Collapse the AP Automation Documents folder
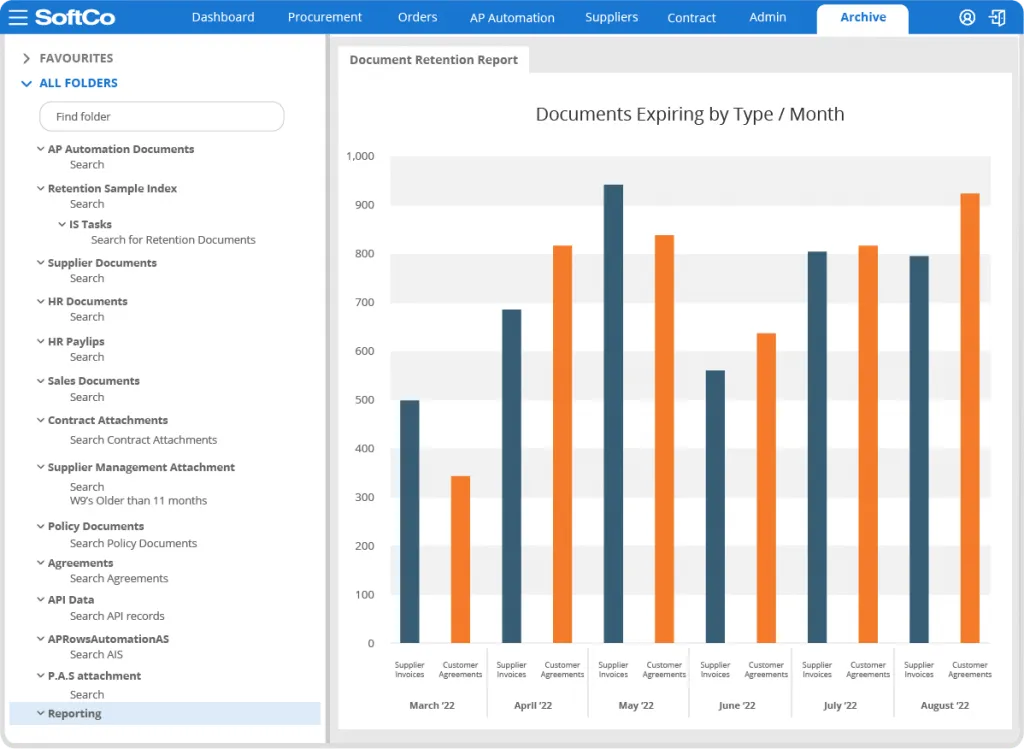This screenshot has height=749, width=1024. (40, 149)
